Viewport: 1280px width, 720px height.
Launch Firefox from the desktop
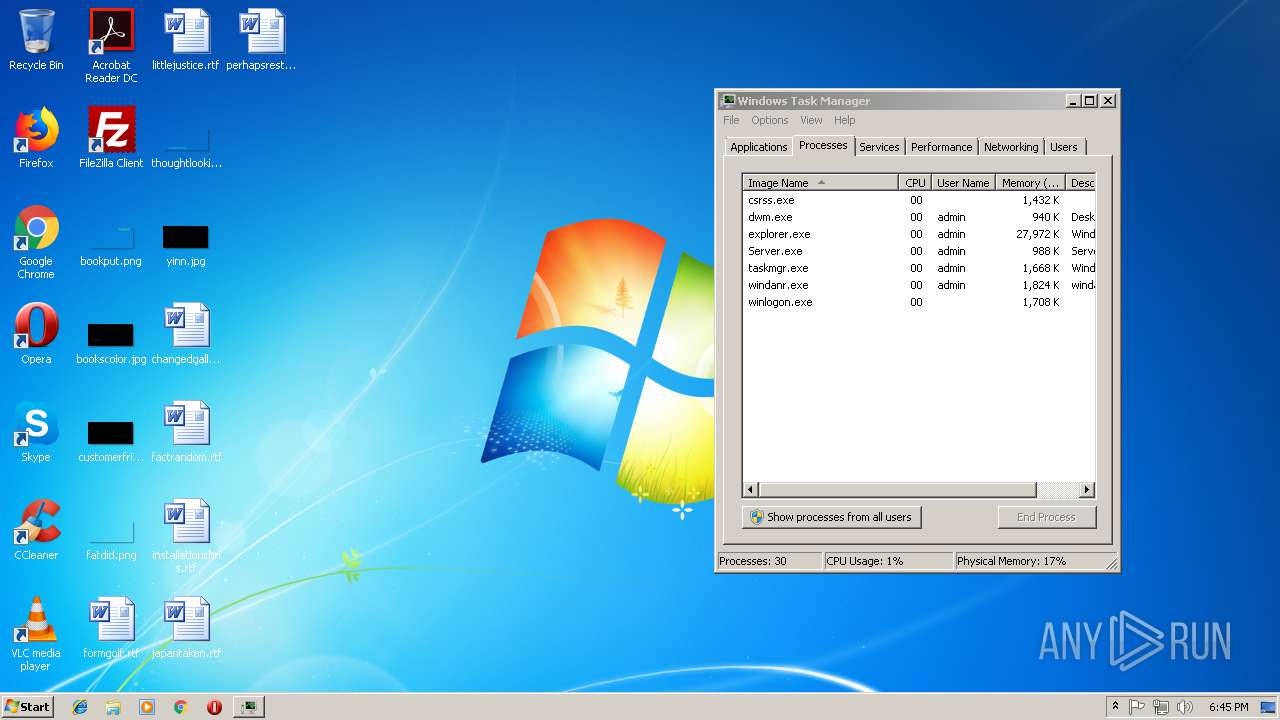click(36, 138)
